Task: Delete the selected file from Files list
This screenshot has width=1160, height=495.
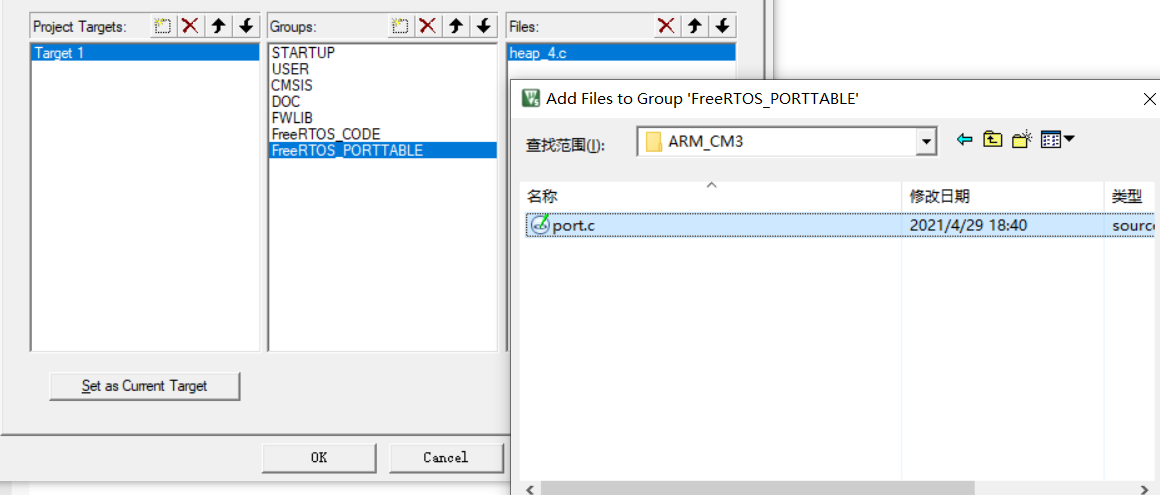Action: tap(667, 27)
